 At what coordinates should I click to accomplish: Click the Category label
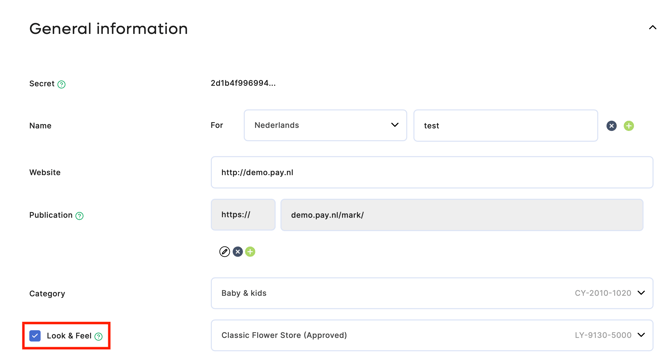(47, 293)
